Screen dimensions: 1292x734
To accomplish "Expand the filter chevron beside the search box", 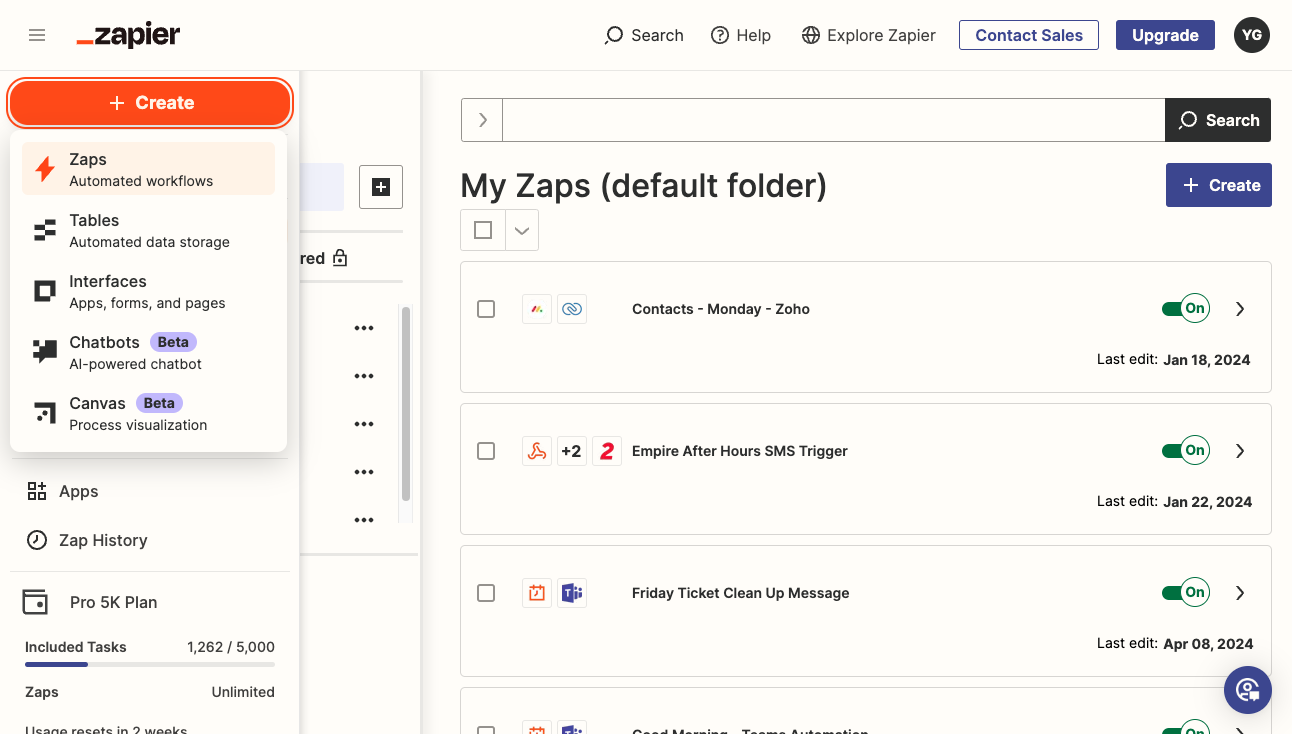I will (482, 120).
